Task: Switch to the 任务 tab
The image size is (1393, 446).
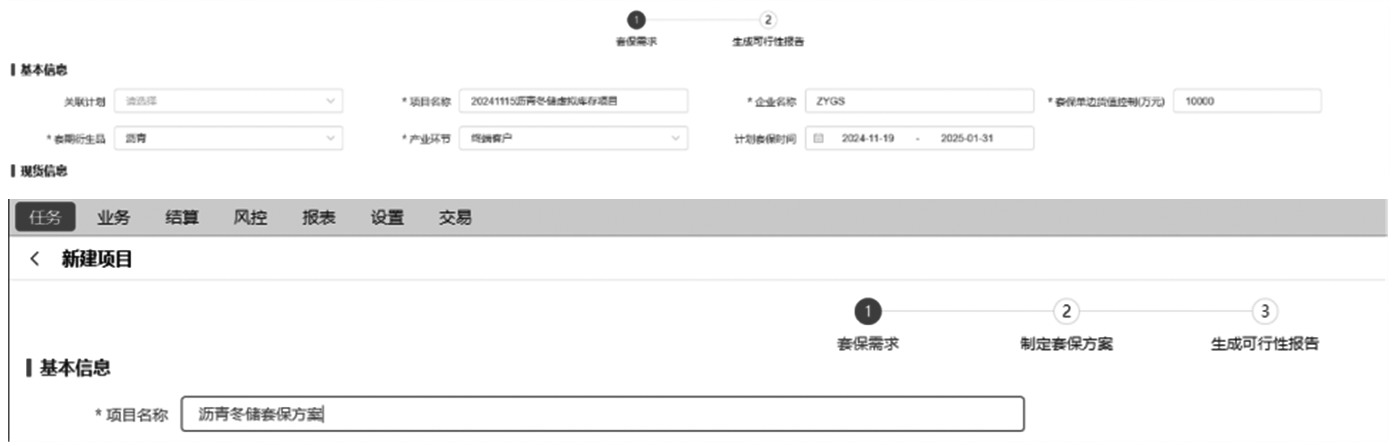Action: coord(46,218)
